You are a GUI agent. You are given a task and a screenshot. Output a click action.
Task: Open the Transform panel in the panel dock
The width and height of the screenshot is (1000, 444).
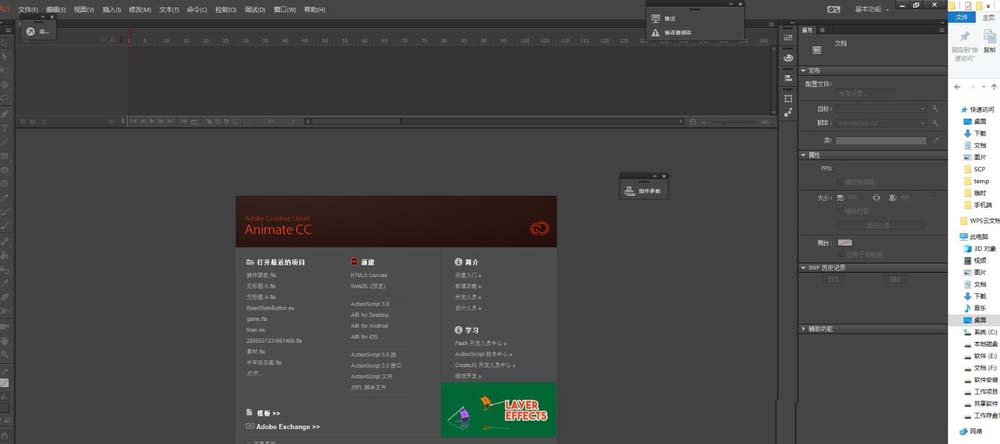788,98
